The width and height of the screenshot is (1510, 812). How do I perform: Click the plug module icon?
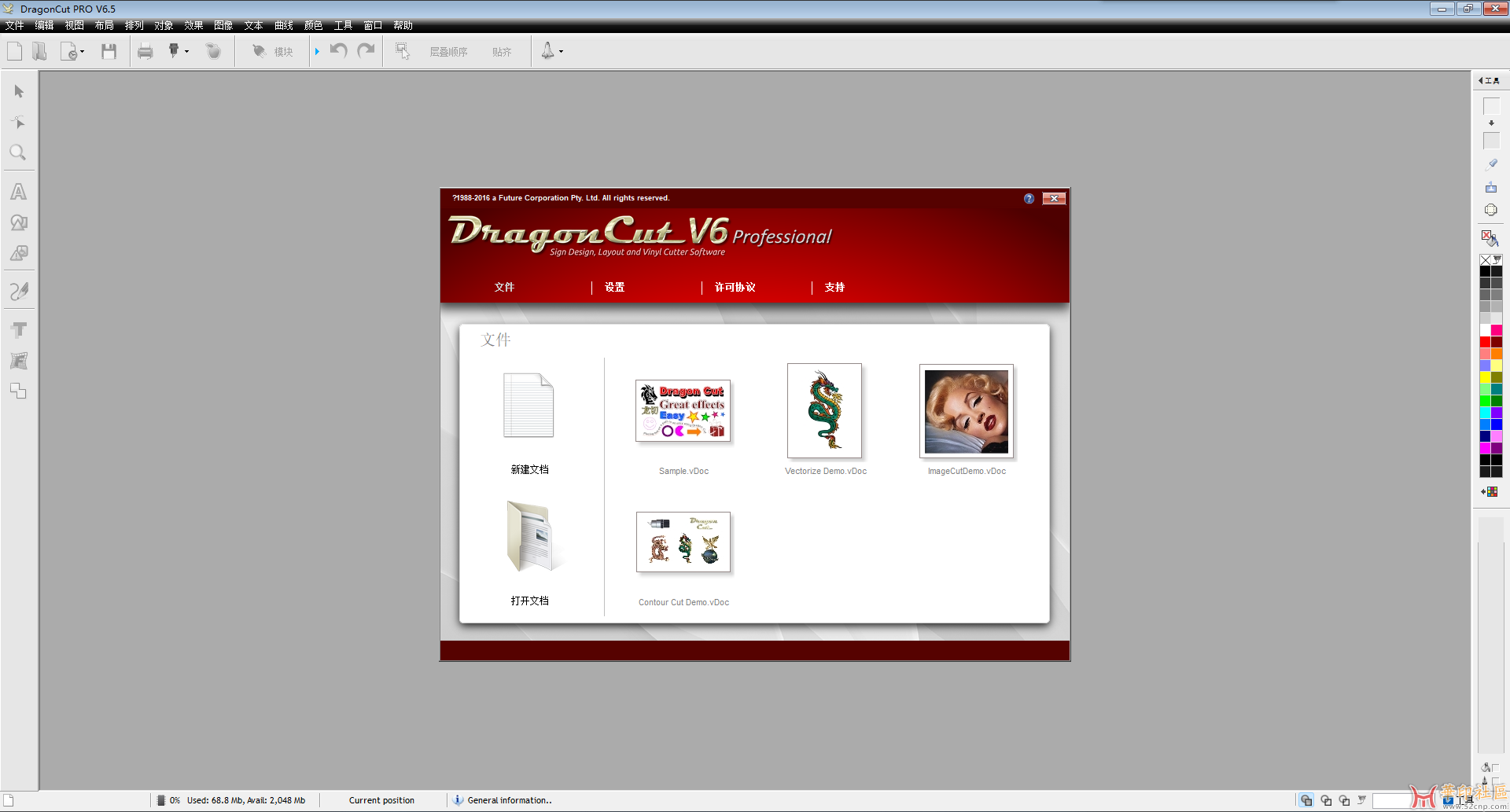(x=259, y=52)
